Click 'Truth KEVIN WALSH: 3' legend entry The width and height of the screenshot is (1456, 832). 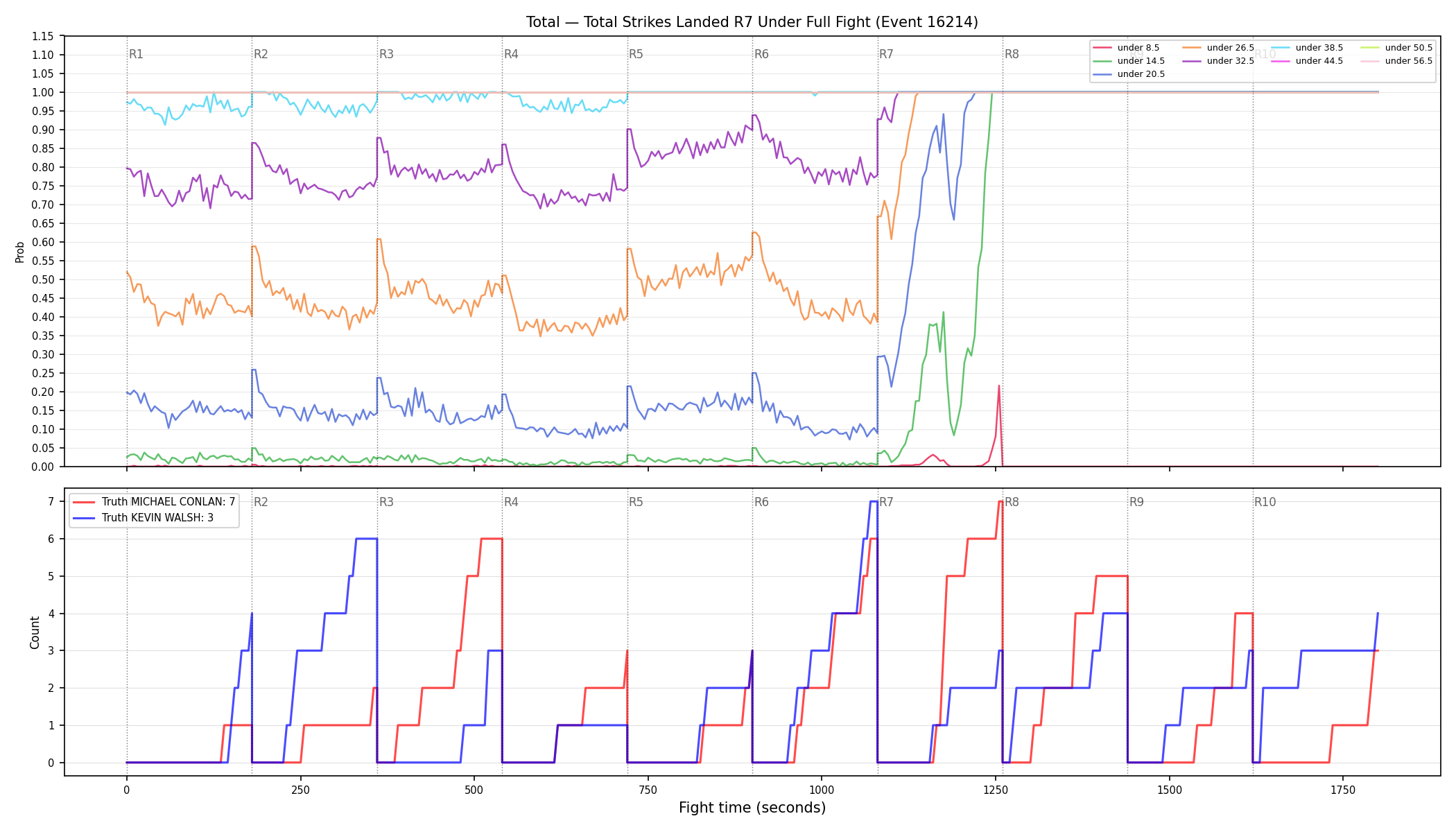point(144,518)
